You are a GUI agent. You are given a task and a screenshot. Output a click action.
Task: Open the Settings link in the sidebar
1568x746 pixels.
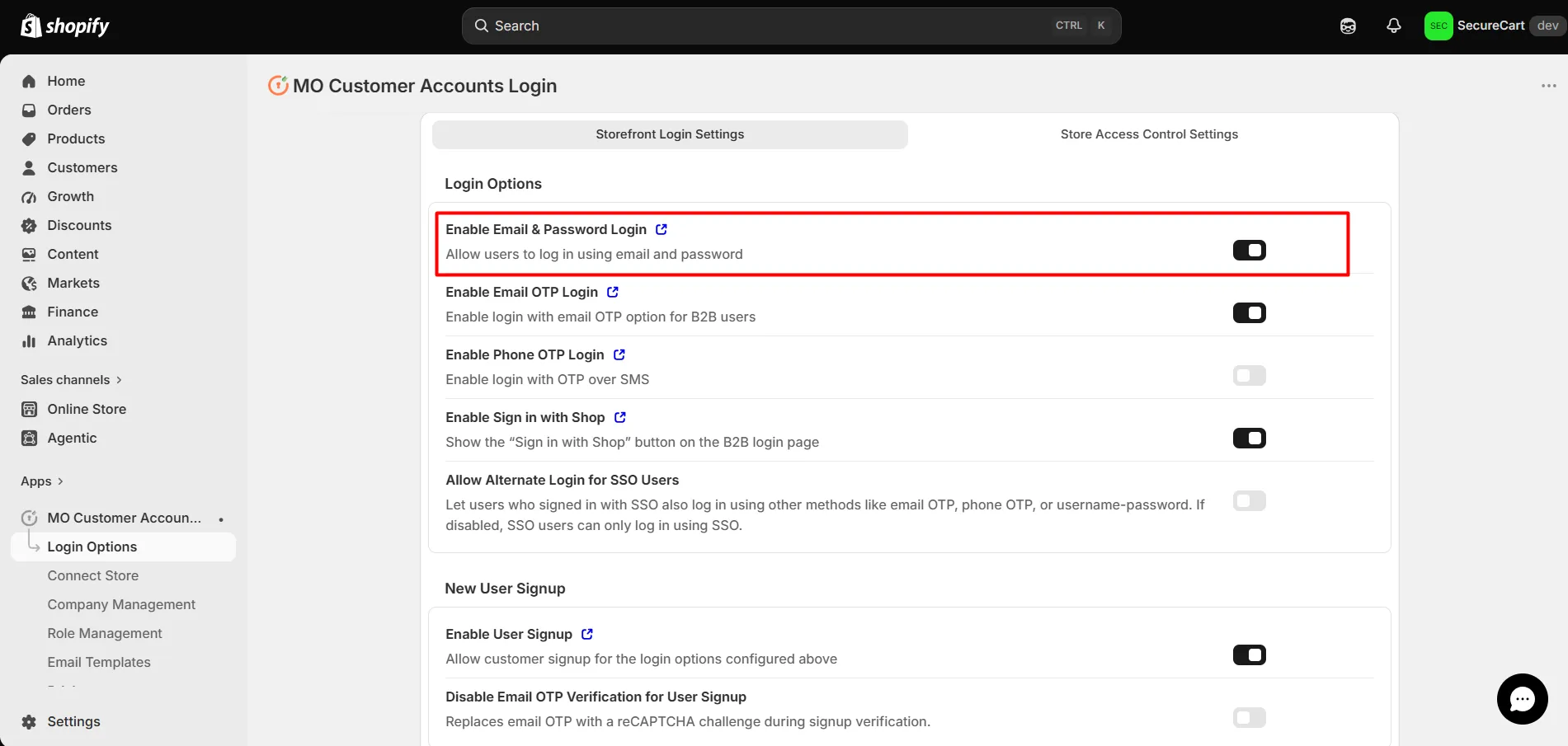coord(73,721)
